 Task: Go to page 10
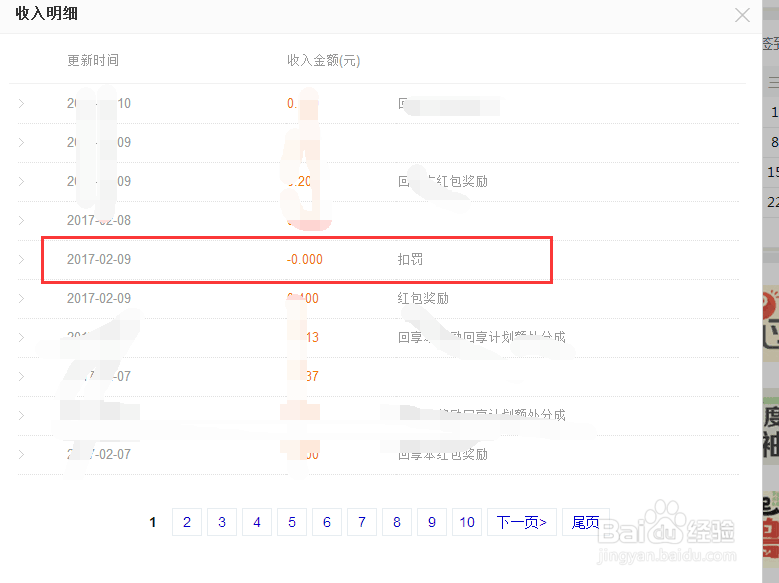467,522
